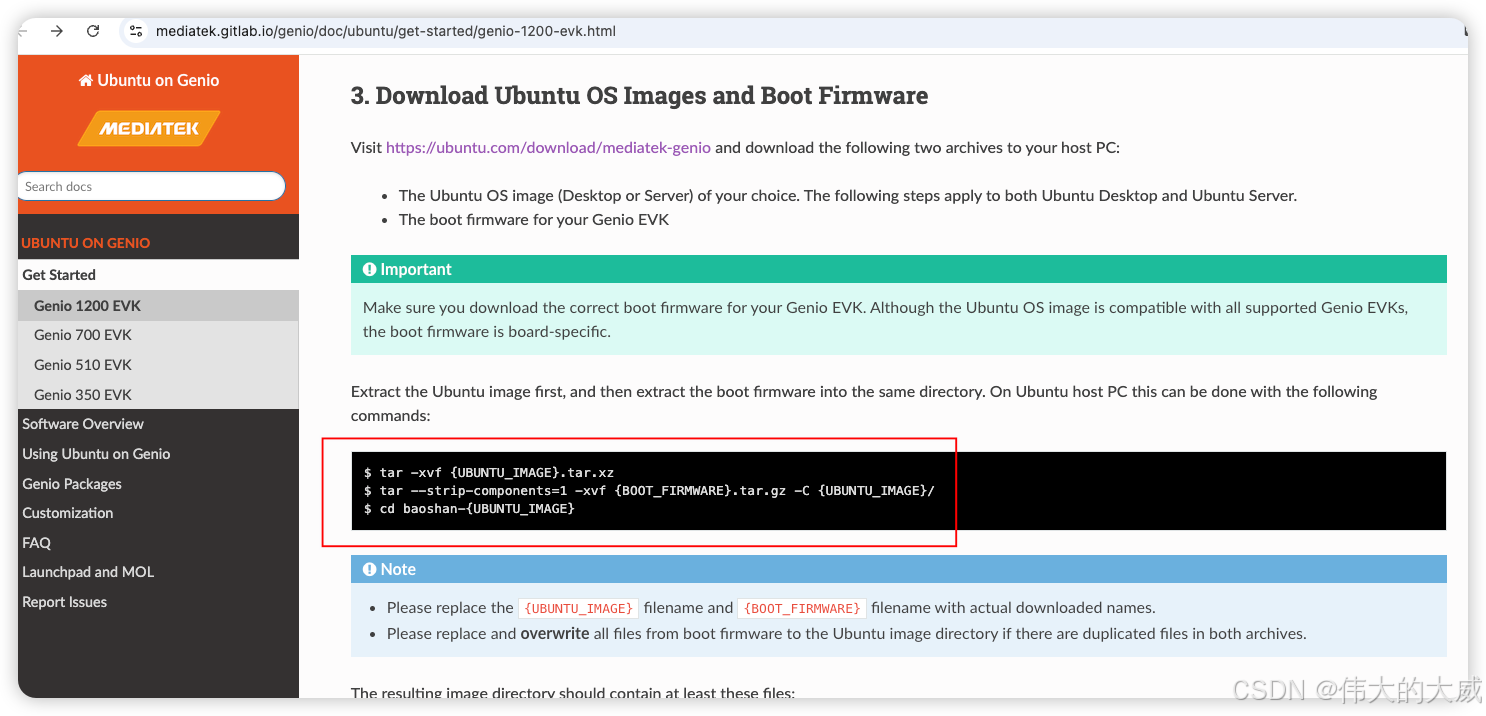The height and width of the screenshot is (716, 1486).
Task: Click the tar --strip-components=1 command line
Action: click(x=649, y=491)
